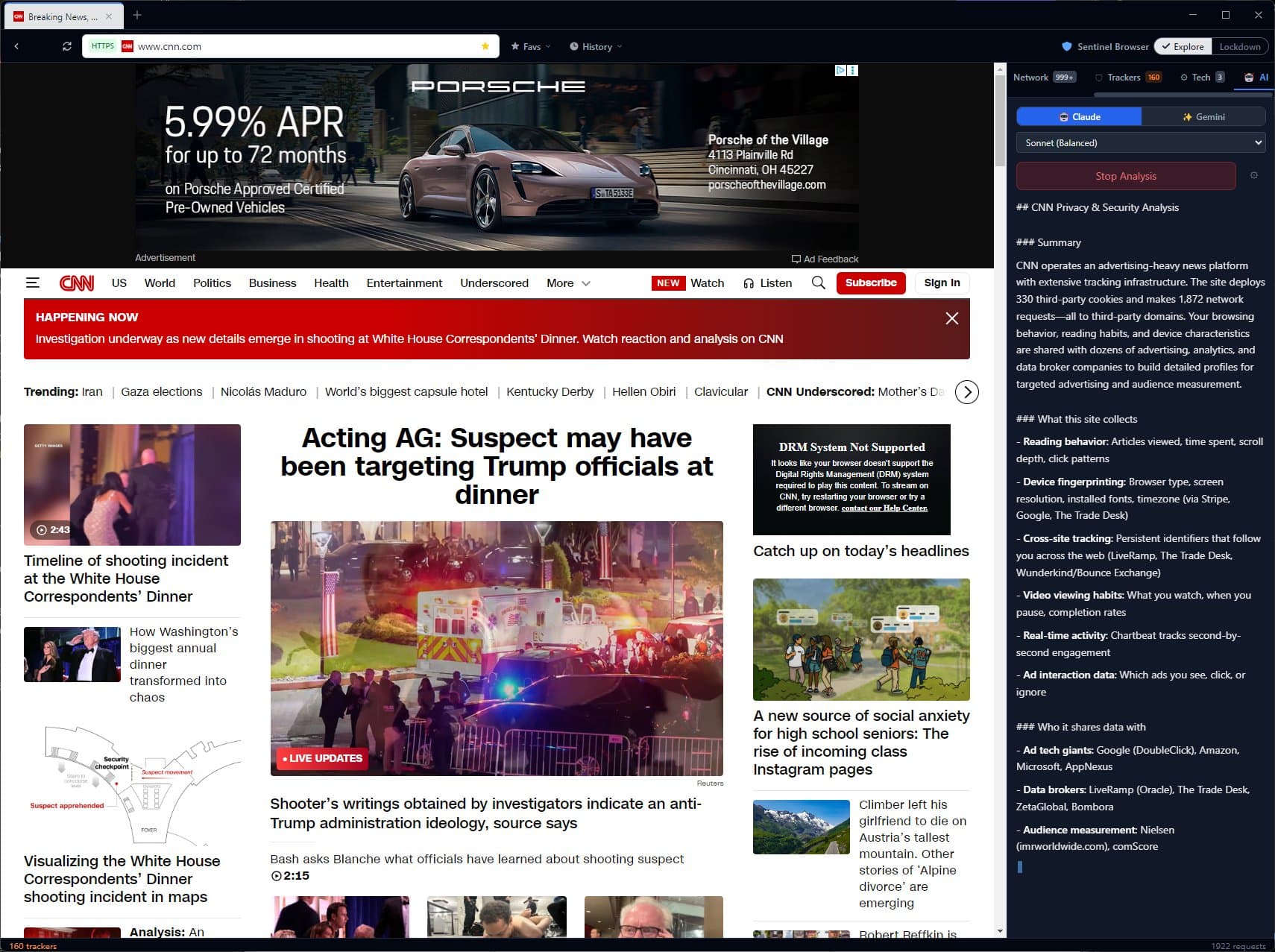Click the mountain photo thumbnail
1275x952 pixels.
click(x=802, y=828)
